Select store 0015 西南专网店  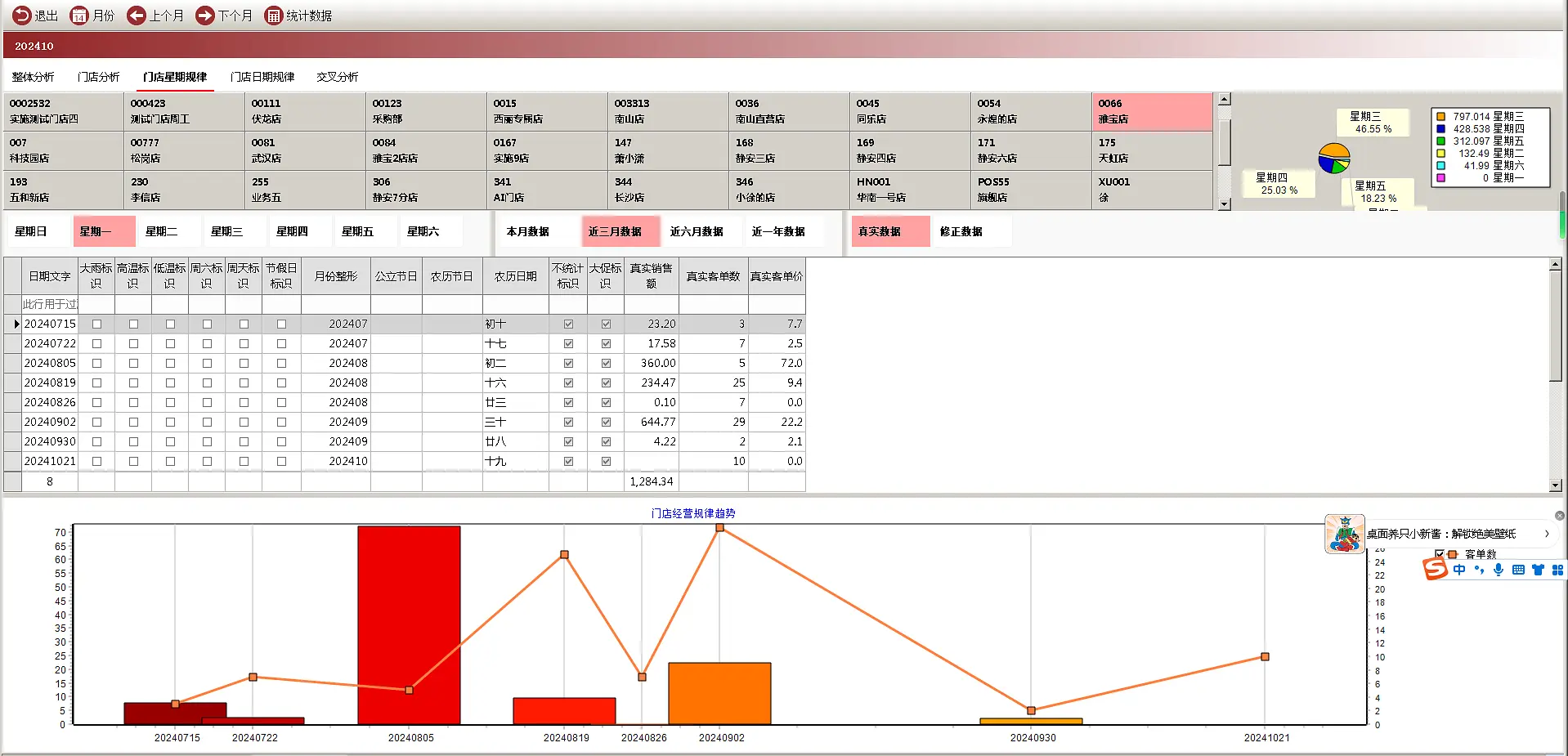(x=547, y=111)
